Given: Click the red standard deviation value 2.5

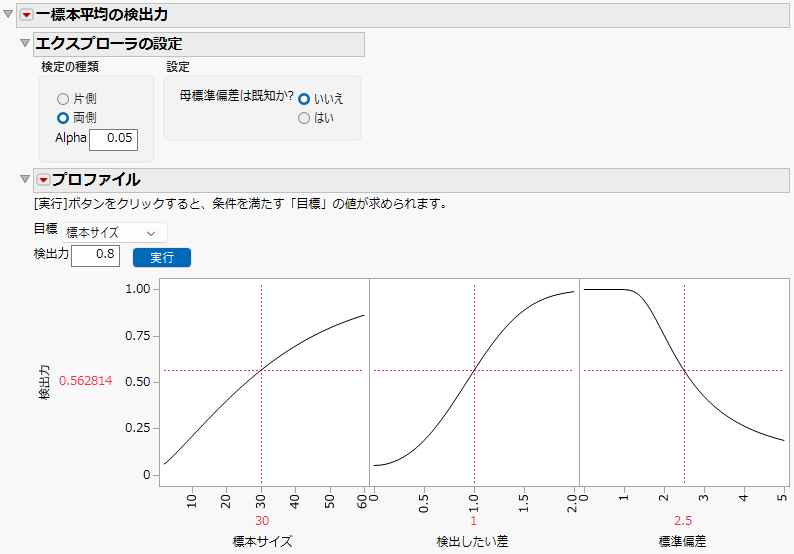Looking at the screenshot, I should click(x=683, y=521).
